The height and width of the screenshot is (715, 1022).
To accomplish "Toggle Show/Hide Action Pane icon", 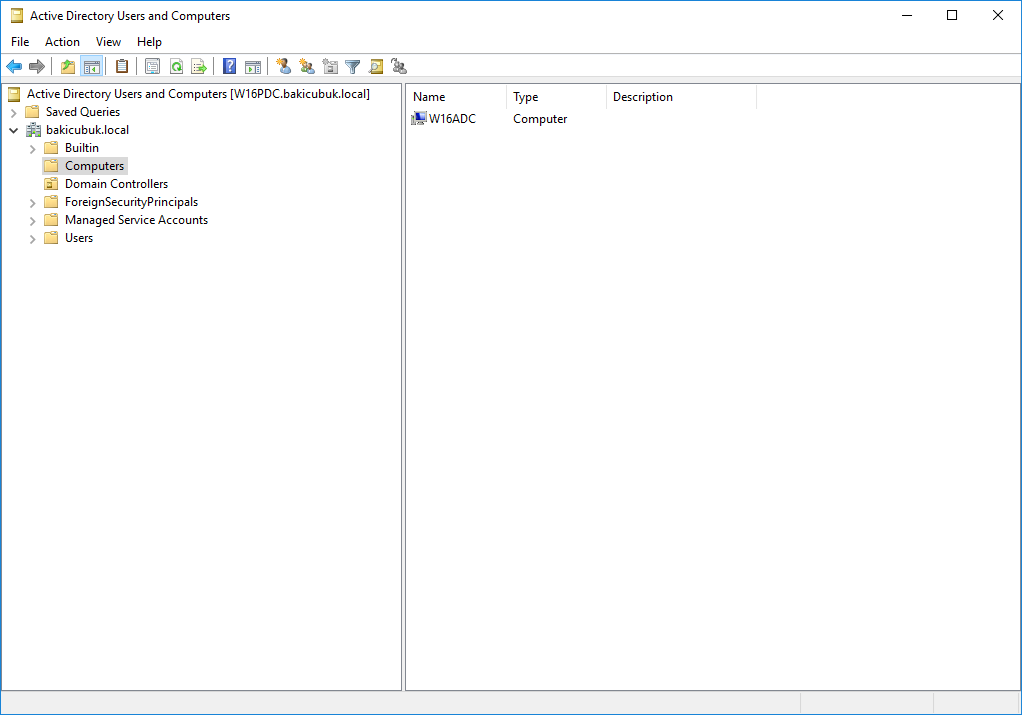I will 253,66.
